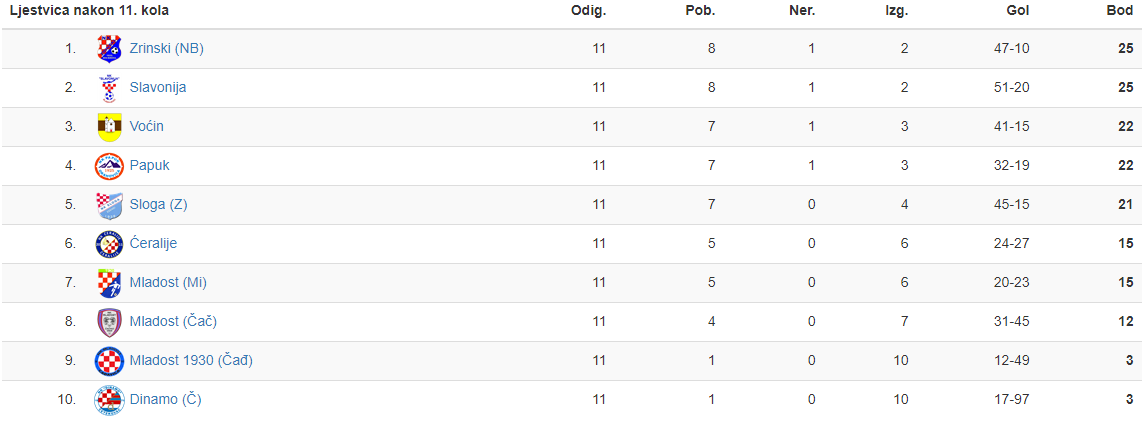Click the Dinamo (Č) club crest
The height and width of the screenshot is (424, 1148).
(109, 400)
